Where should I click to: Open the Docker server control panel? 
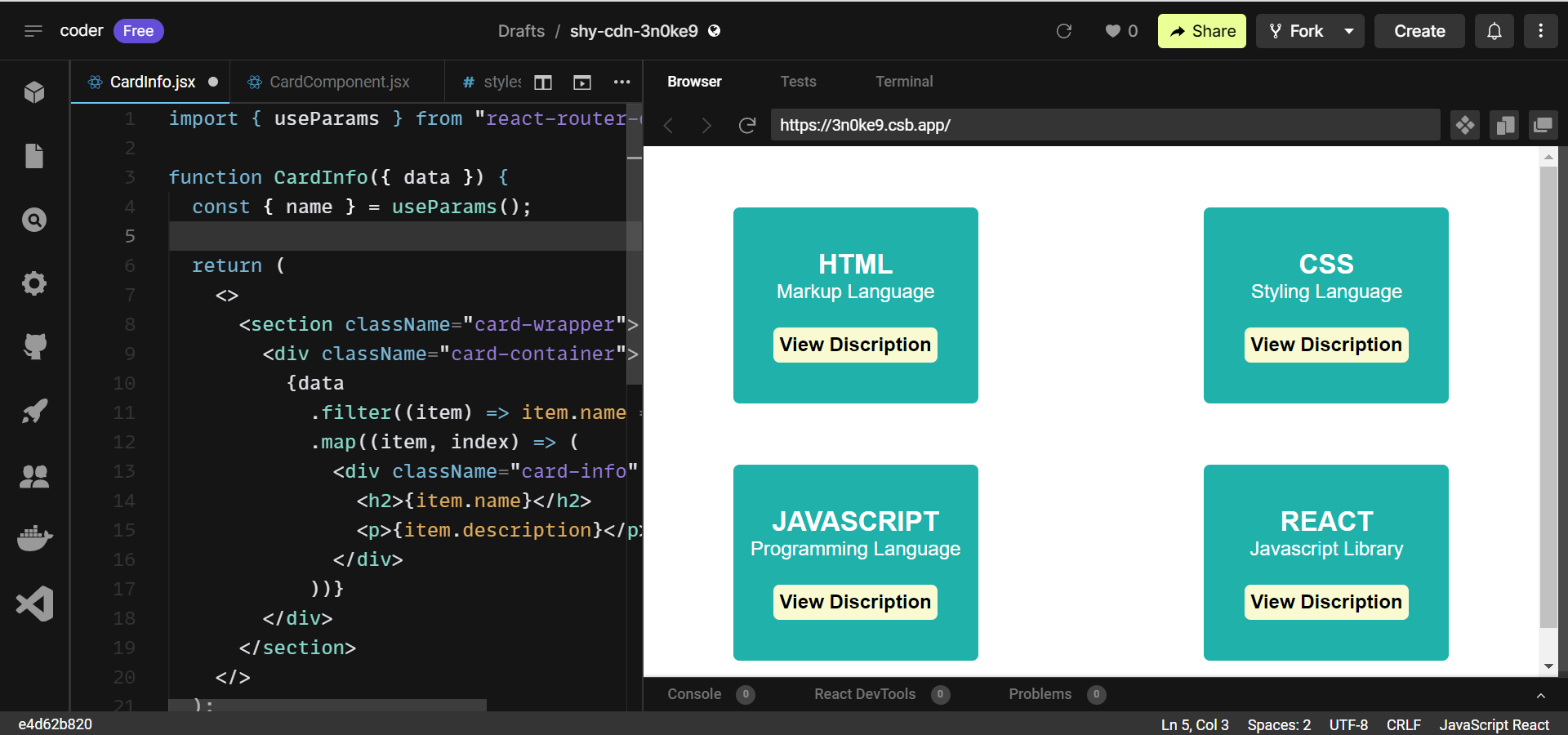(x=34, y=539)
